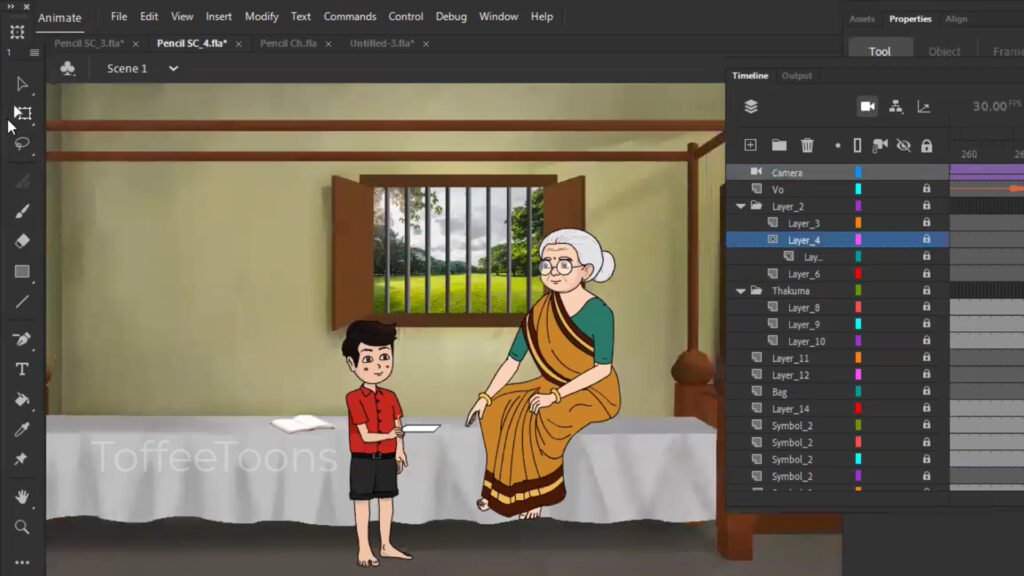Select the Layer_9 layer row

(837, 324)
